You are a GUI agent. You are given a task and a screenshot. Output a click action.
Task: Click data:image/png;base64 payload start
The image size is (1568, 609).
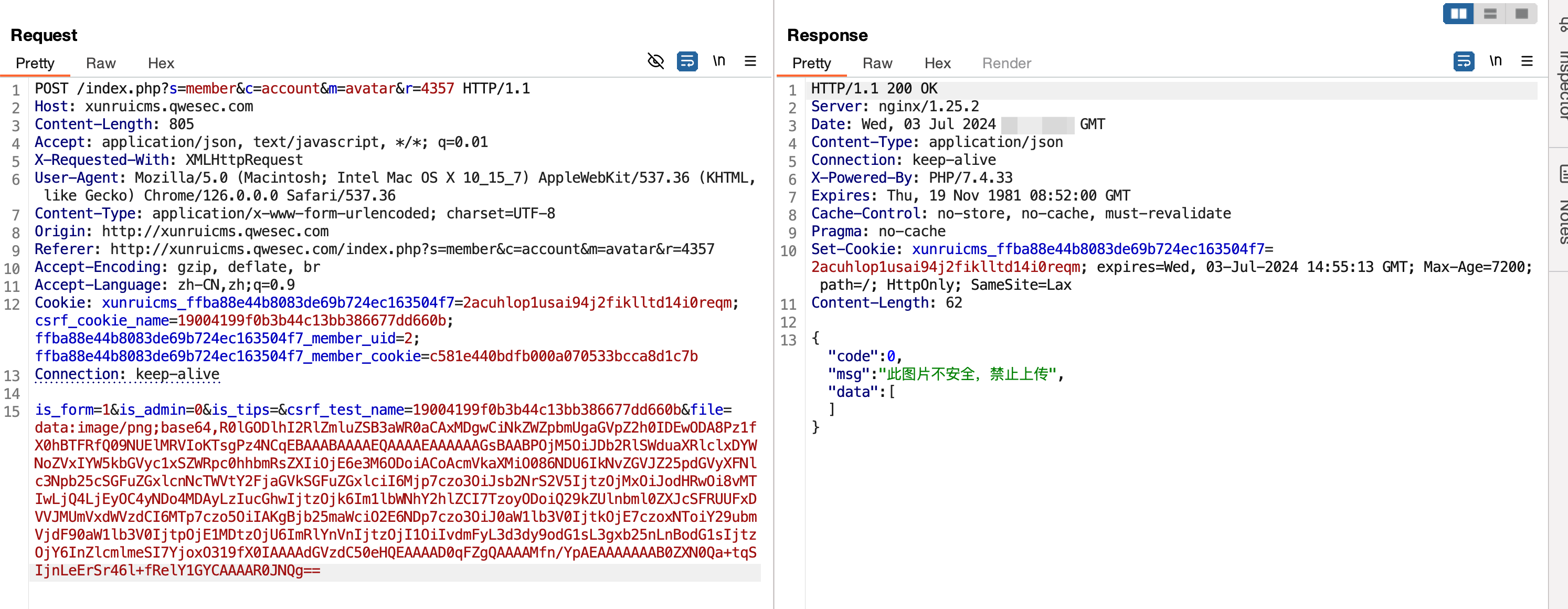point(125,427)
